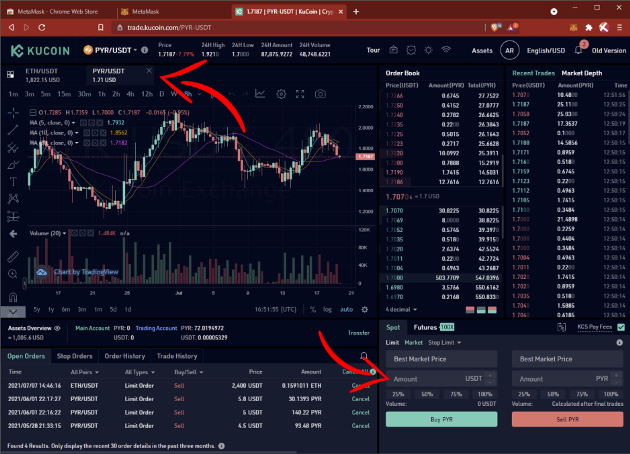Click the back arrow in chart toolbar
Screen dimensions: 630x454
tap(13, 234)
